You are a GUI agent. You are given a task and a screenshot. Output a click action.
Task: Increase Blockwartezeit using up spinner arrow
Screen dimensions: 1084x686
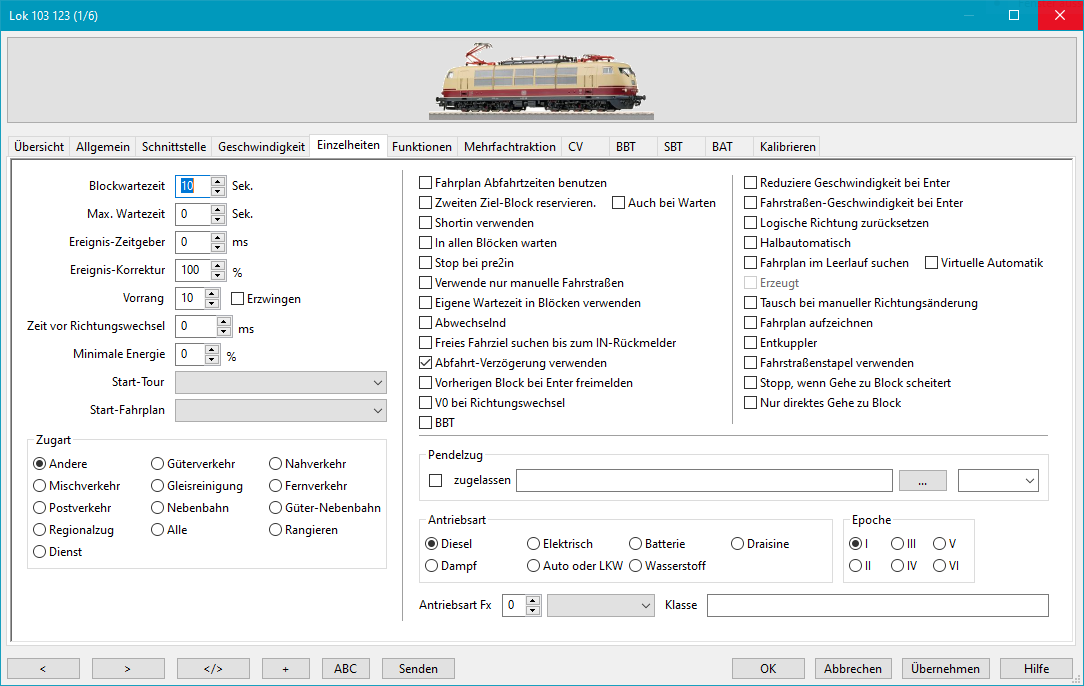click(x=217, y=181)
